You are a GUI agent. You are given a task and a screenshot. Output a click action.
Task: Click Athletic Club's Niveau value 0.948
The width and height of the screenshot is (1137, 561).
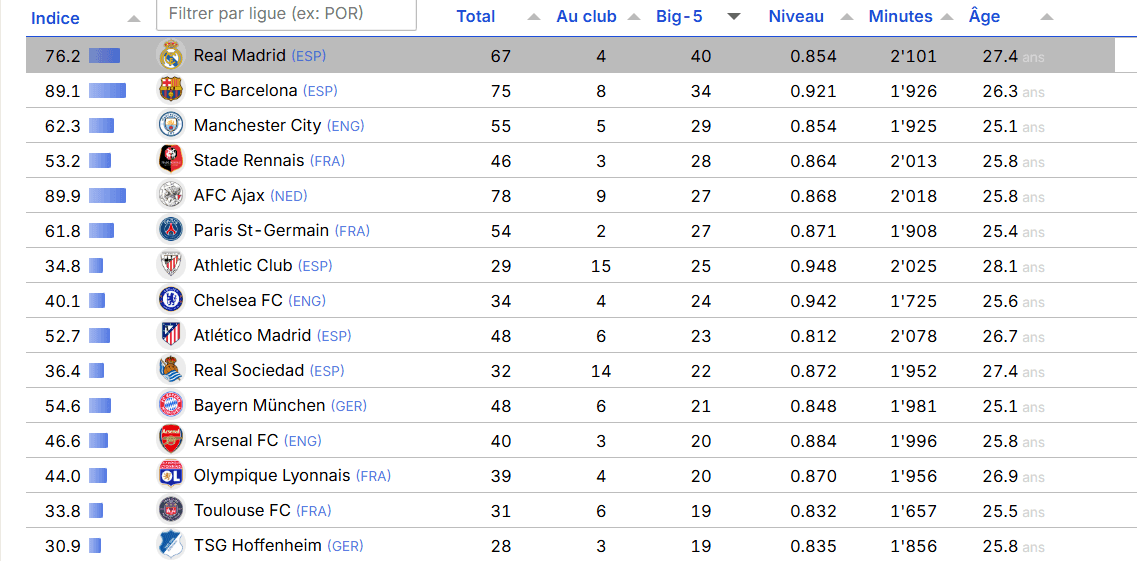814,265
